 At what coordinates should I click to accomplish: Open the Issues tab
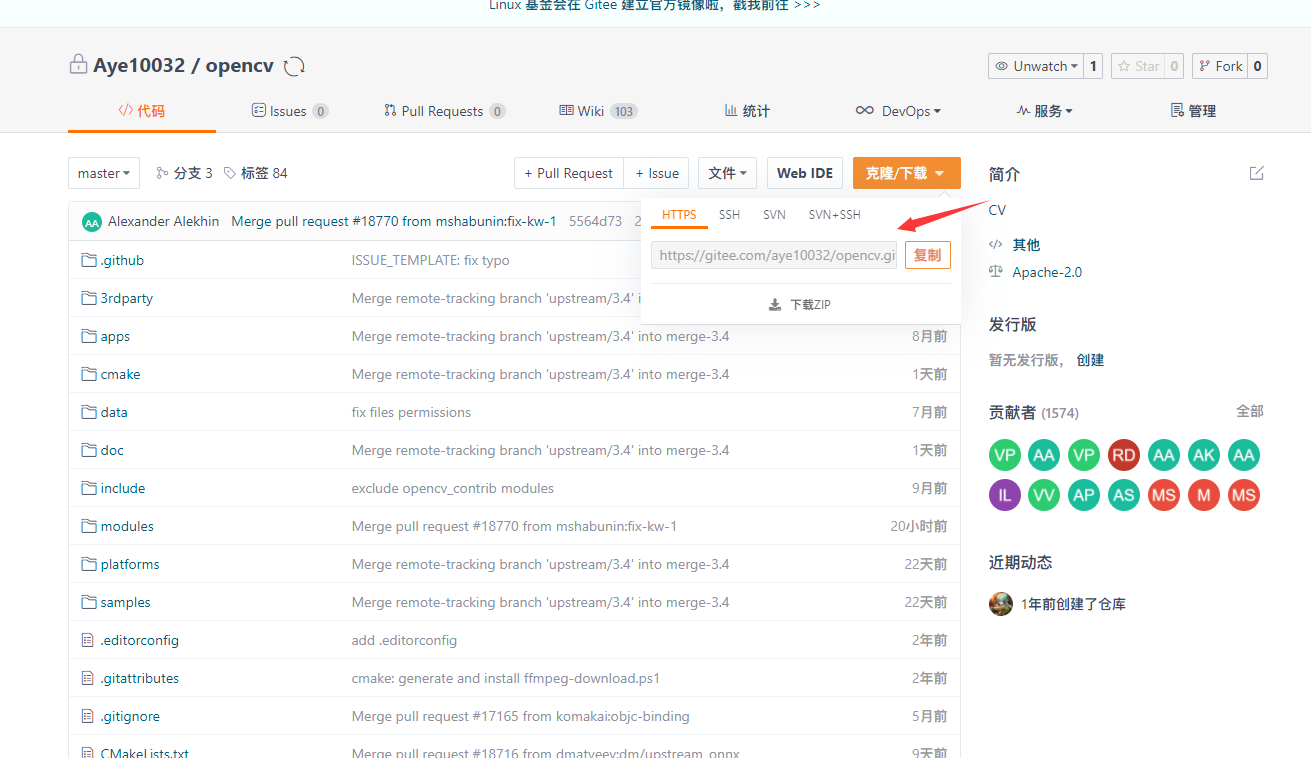[x=290, y=111]
